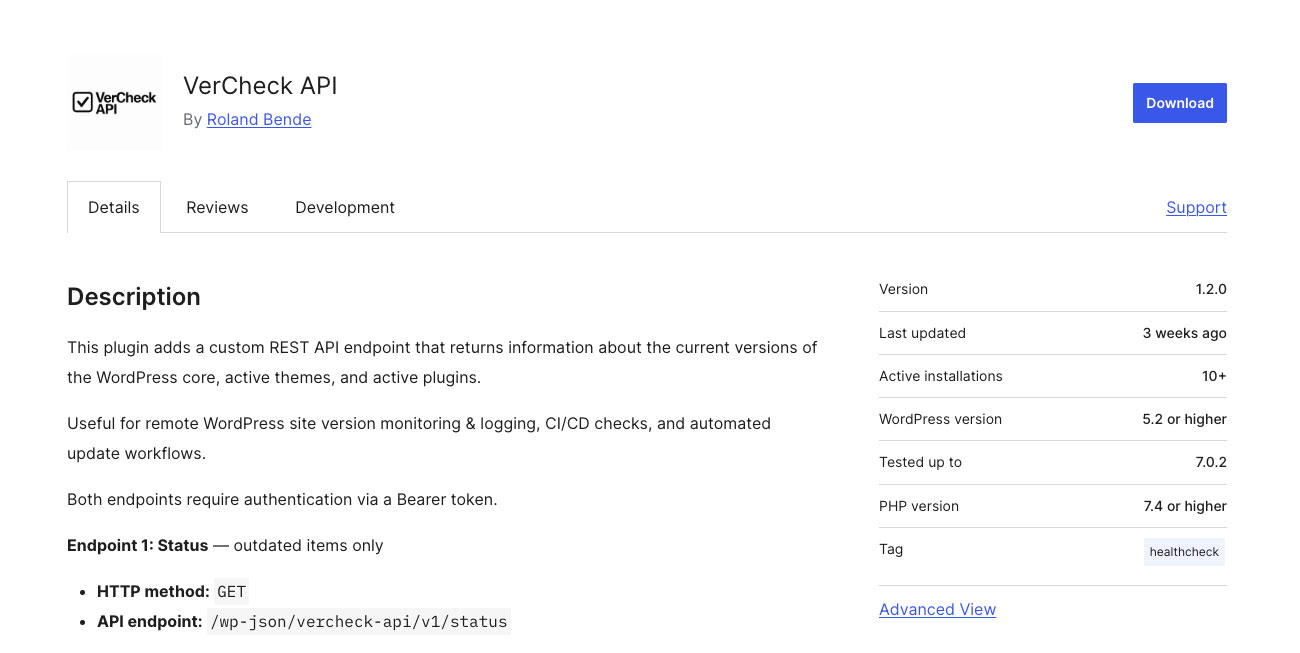
Task: Click the WordPress version '5.2 or higher' value
Action: 1184,419
